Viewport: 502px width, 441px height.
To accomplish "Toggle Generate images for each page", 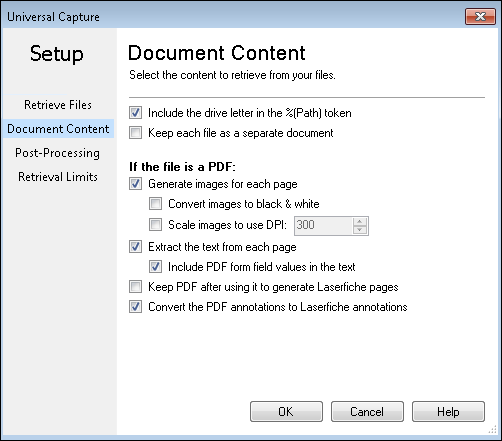I will point(135,184).
